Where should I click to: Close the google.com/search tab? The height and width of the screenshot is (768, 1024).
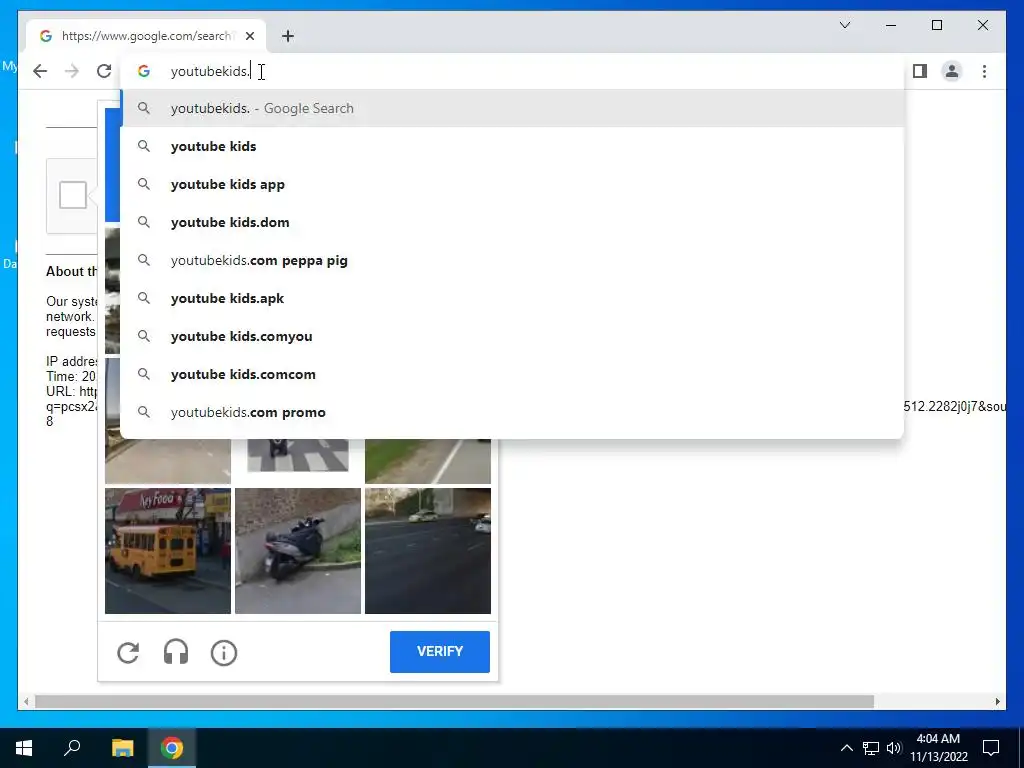249,36
